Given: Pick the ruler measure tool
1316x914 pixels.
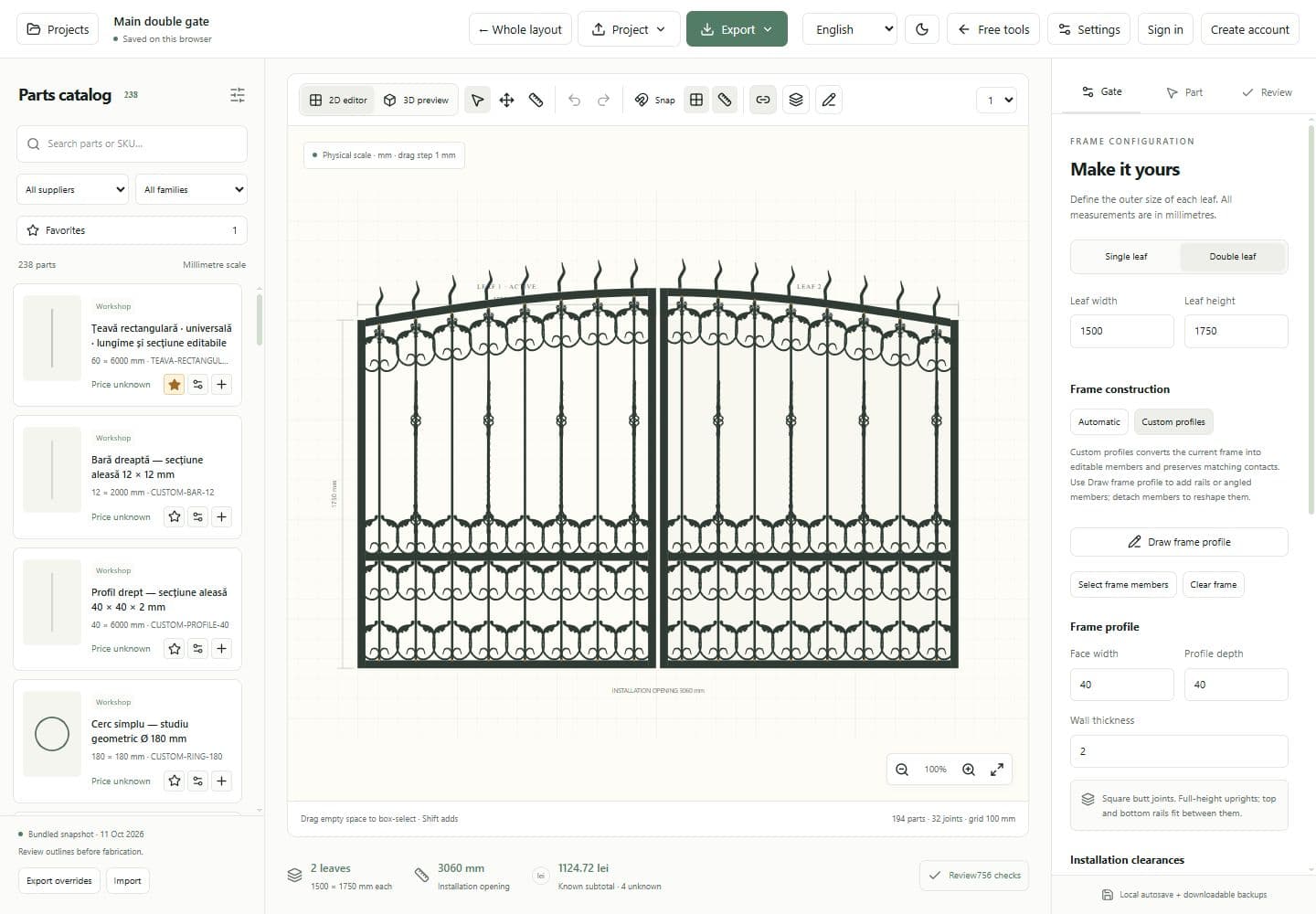Looking at the screenshot, I should [x=536, y=100].
